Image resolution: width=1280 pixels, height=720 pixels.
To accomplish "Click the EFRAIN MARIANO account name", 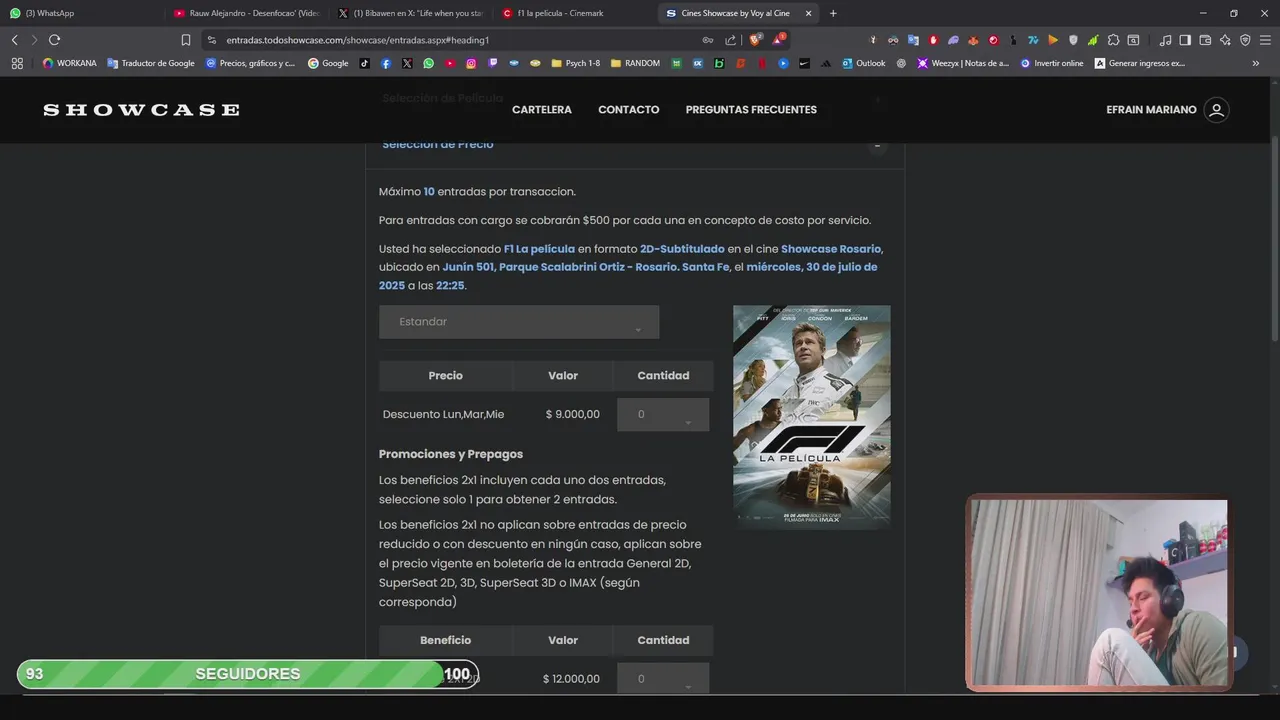I will [x=1151, y=110].
